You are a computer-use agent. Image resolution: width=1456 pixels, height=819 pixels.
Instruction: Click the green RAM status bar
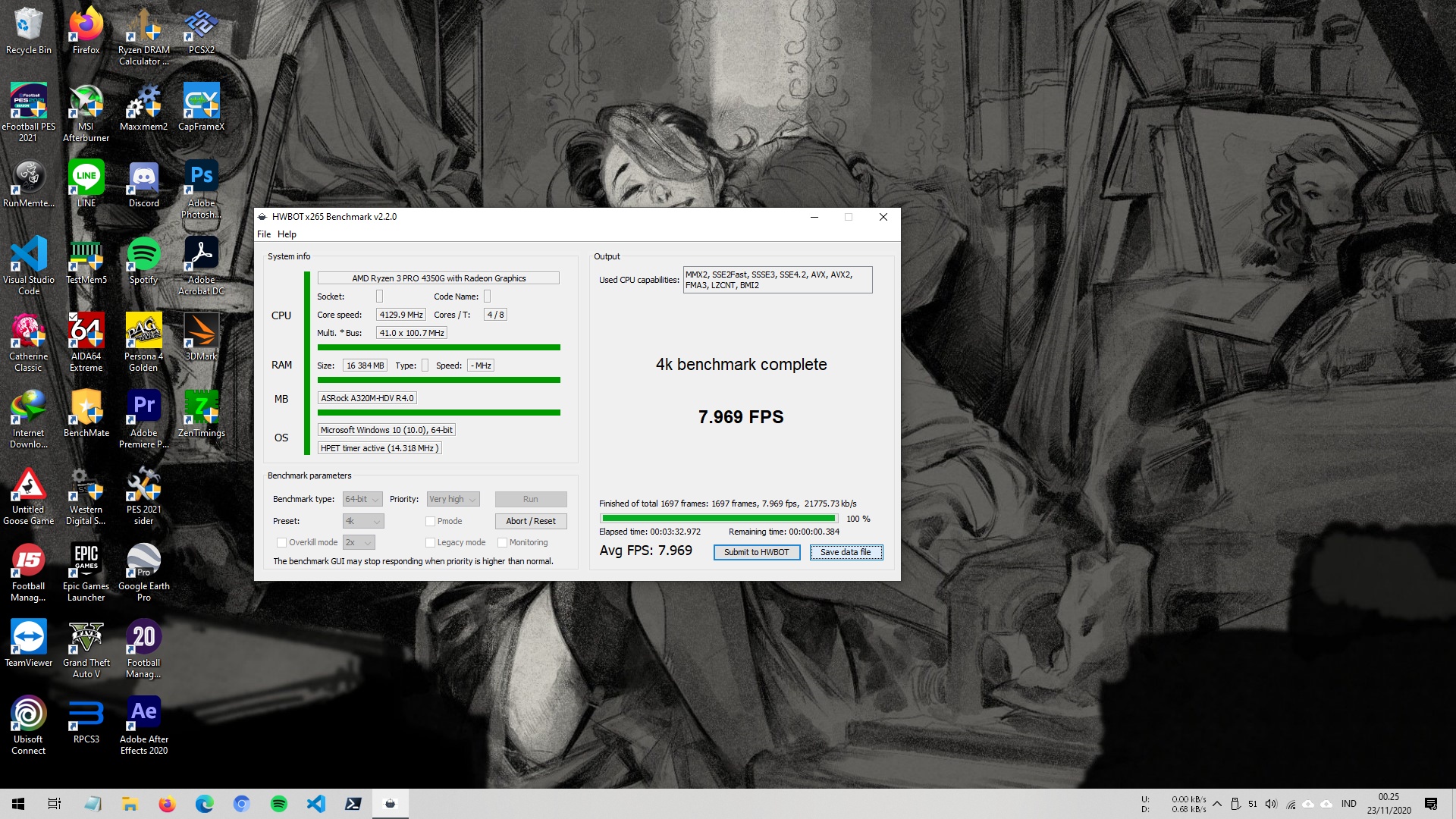click(438, 381)
